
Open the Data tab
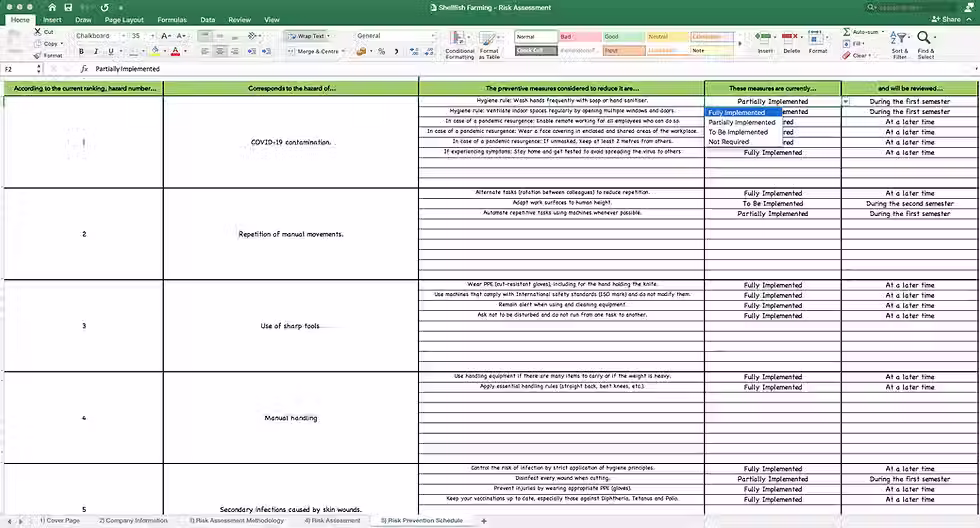click(208, 20)
